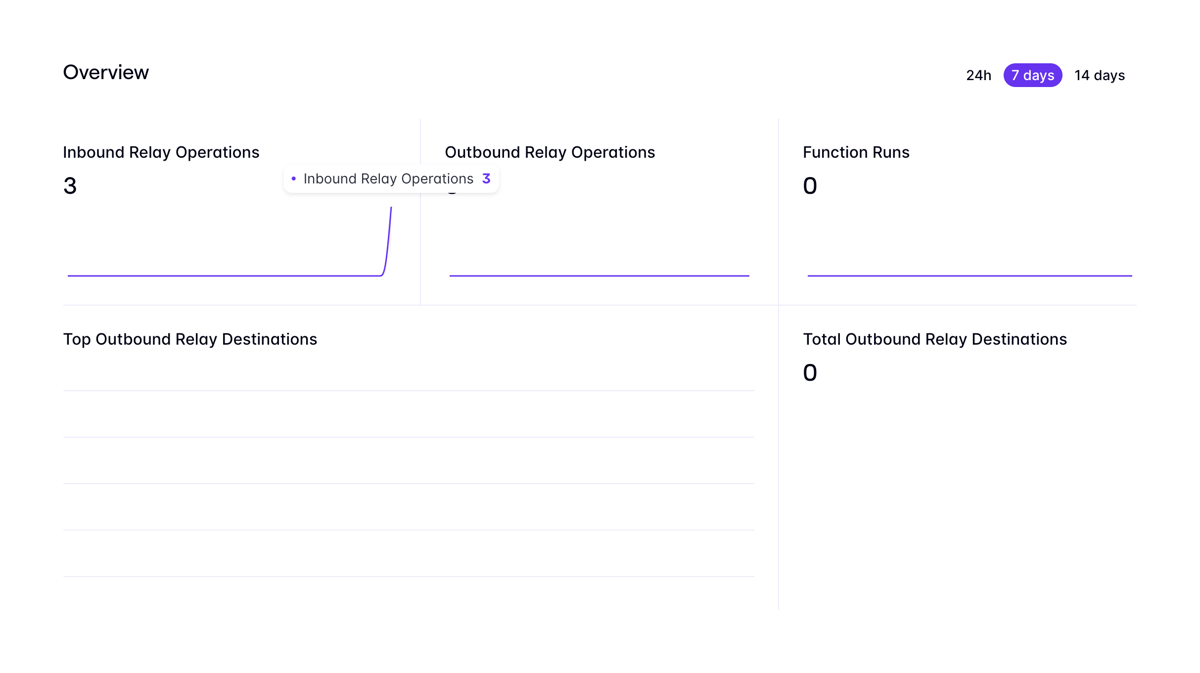Image resolution: width=1200 pixels, height=673 pixels.
Task: Click the Total Outbound Relay Destinations count
Action: click(x=810, y=372)
